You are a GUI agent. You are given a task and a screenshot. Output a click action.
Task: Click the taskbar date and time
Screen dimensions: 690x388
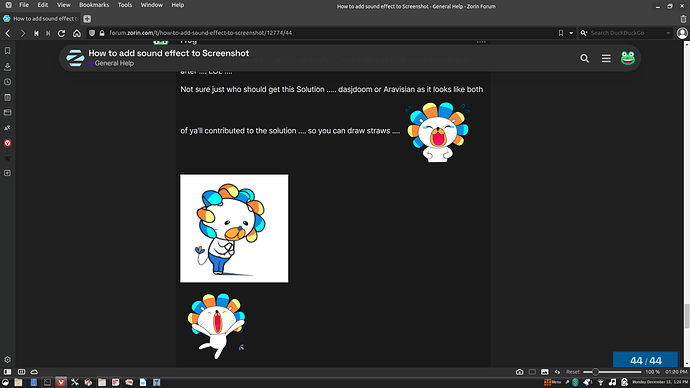660,382
